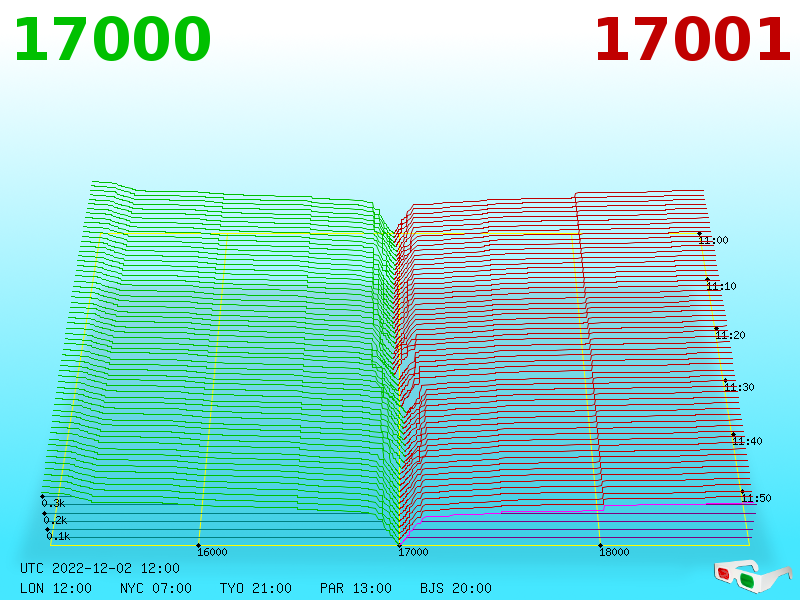
Task: Click the TYO 21:00 clock
Action: point(256,588)
